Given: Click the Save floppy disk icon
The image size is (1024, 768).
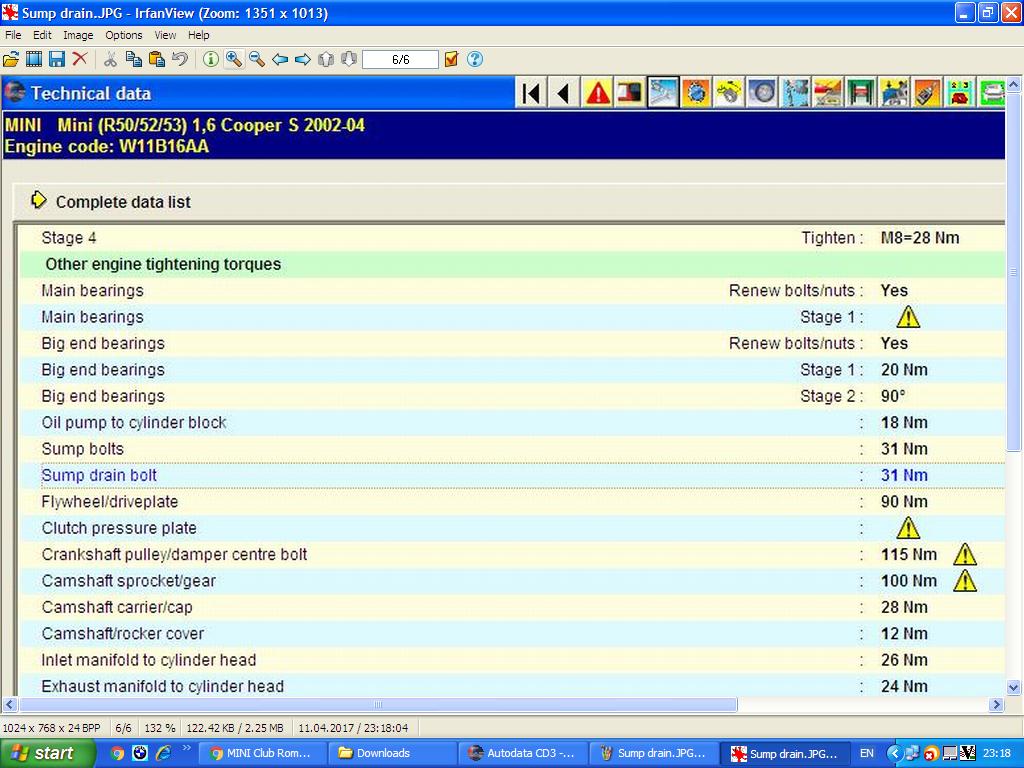Looking at the screenshot, I should (x=57, y=59).
